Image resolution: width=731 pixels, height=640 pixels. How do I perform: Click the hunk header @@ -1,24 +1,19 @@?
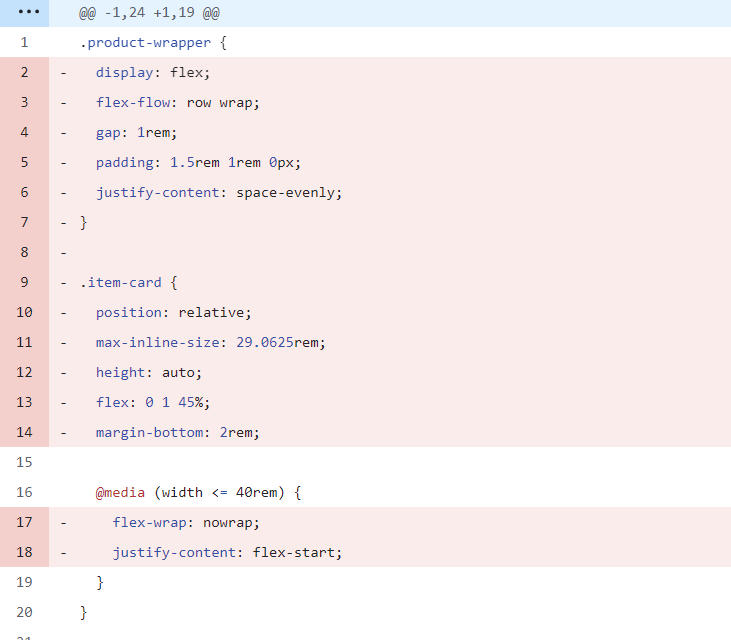[149, 13]
